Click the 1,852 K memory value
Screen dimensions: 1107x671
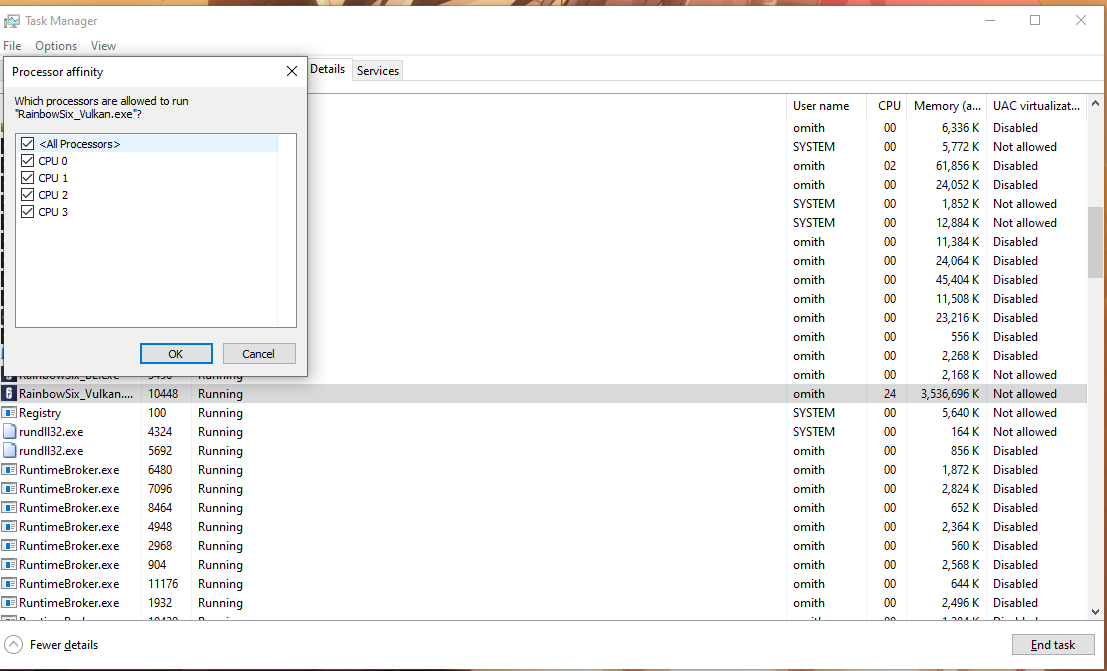(x=960, y=204)
